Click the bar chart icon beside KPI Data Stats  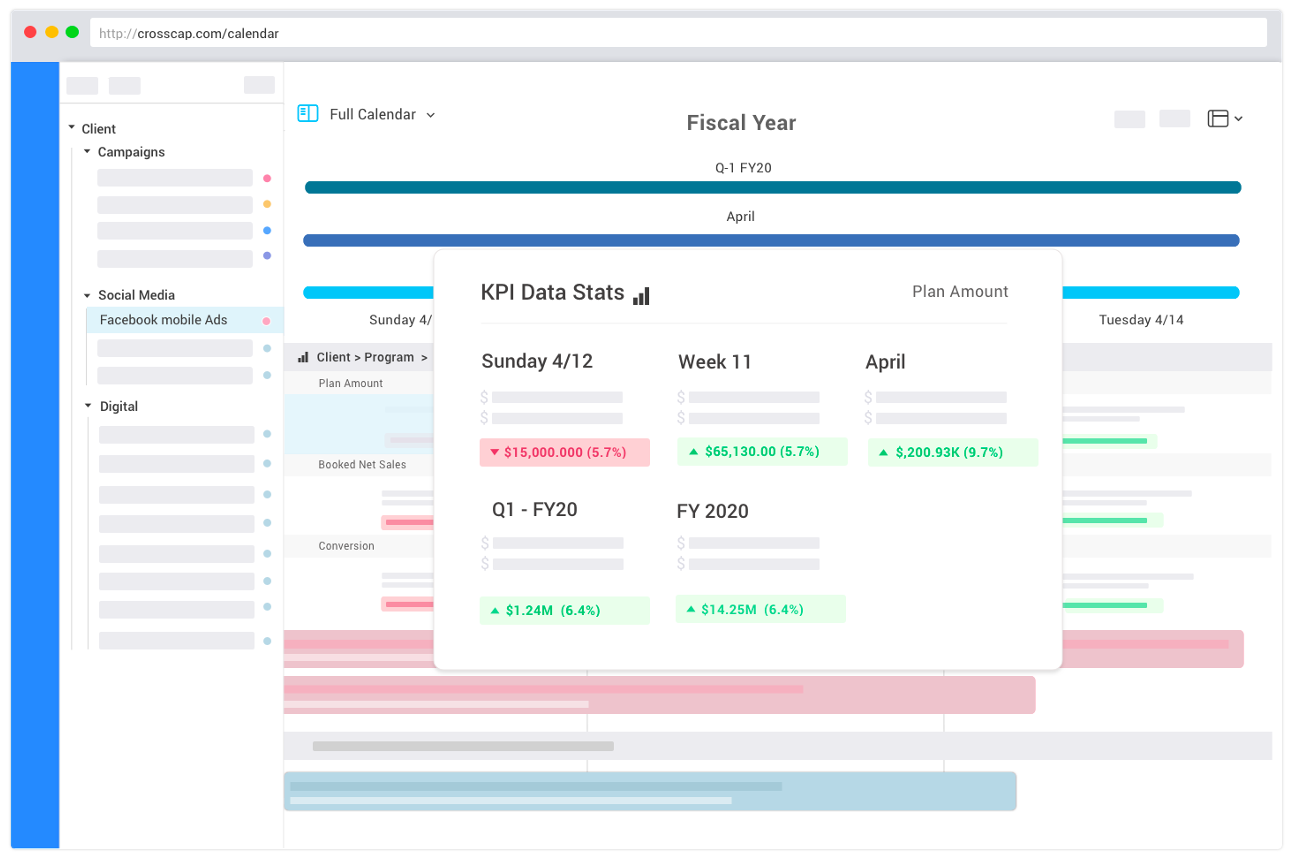(641, 295)
